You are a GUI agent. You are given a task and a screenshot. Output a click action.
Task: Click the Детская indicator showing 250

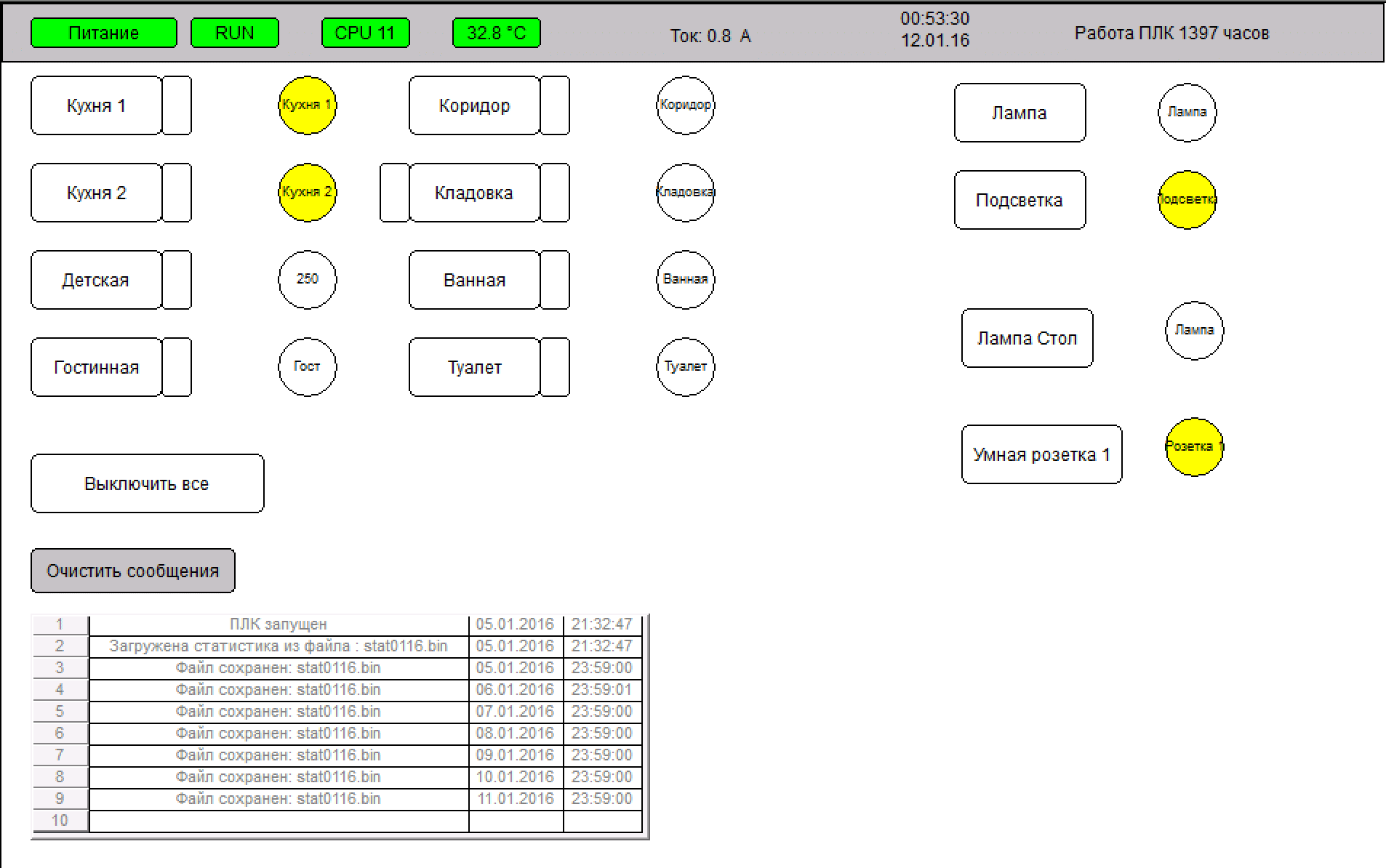(x=307, y=280)
